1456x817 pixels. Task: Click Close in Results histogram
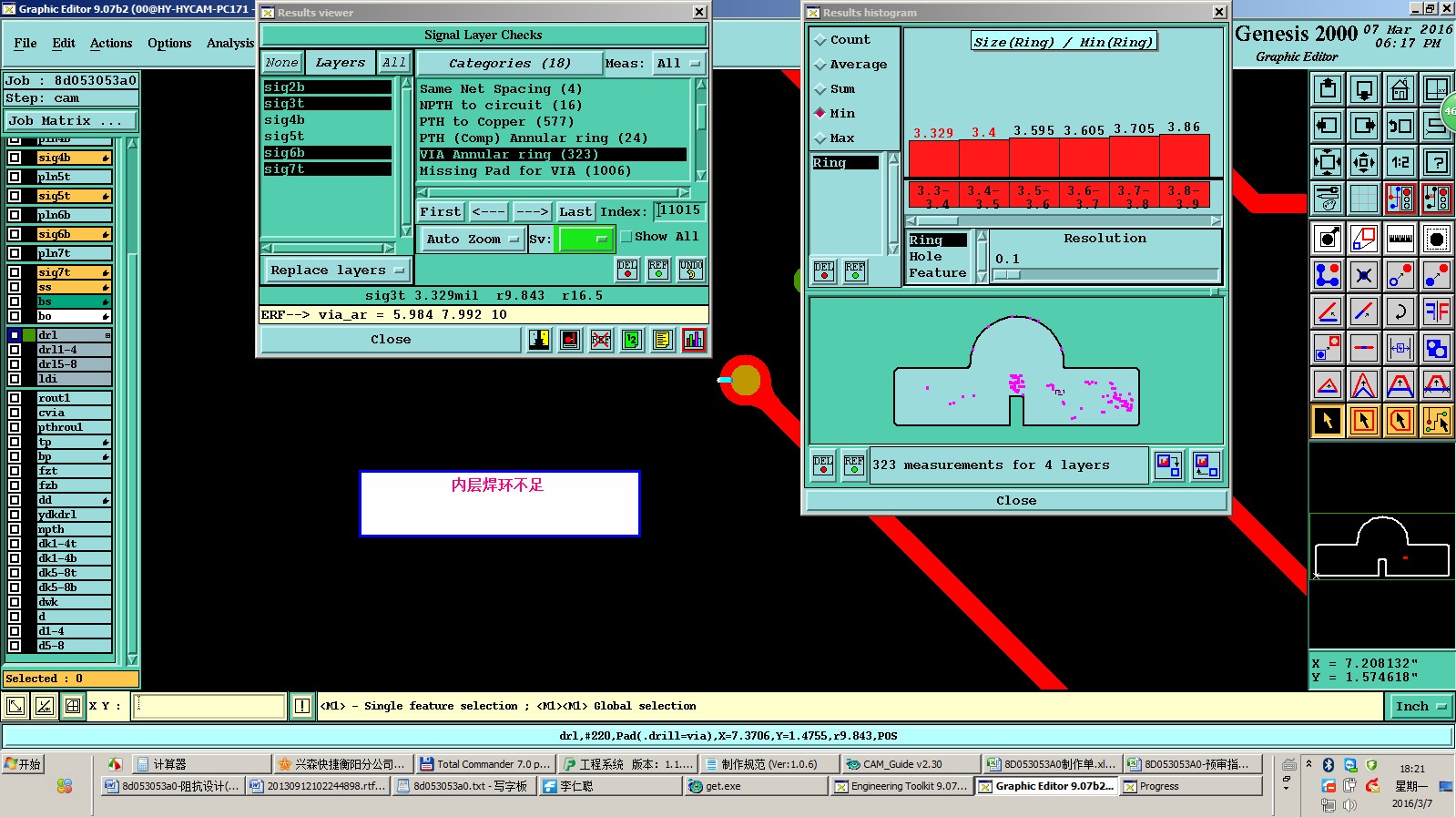pos(1016,501)
